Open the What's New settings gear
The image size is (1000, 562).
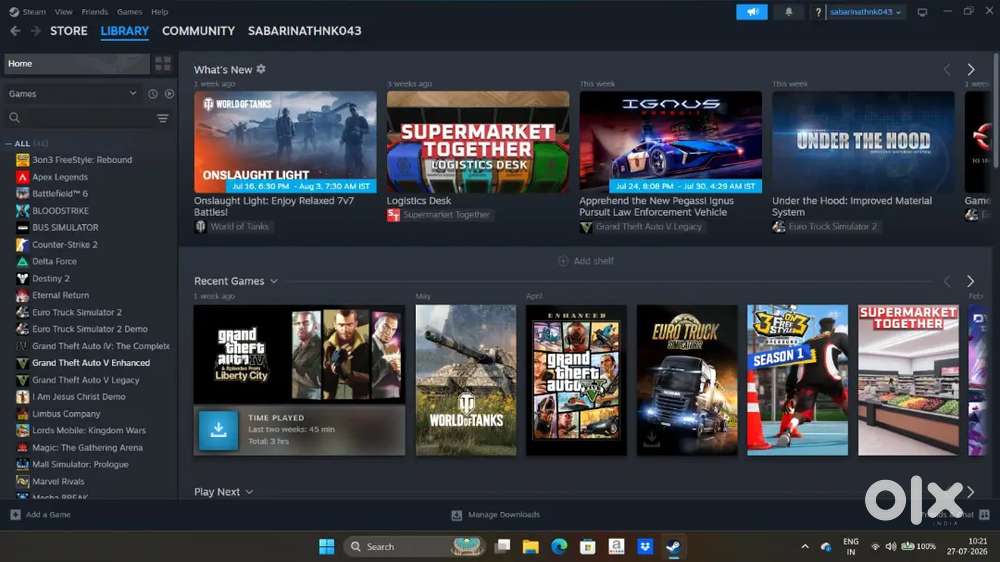[261, 69]
